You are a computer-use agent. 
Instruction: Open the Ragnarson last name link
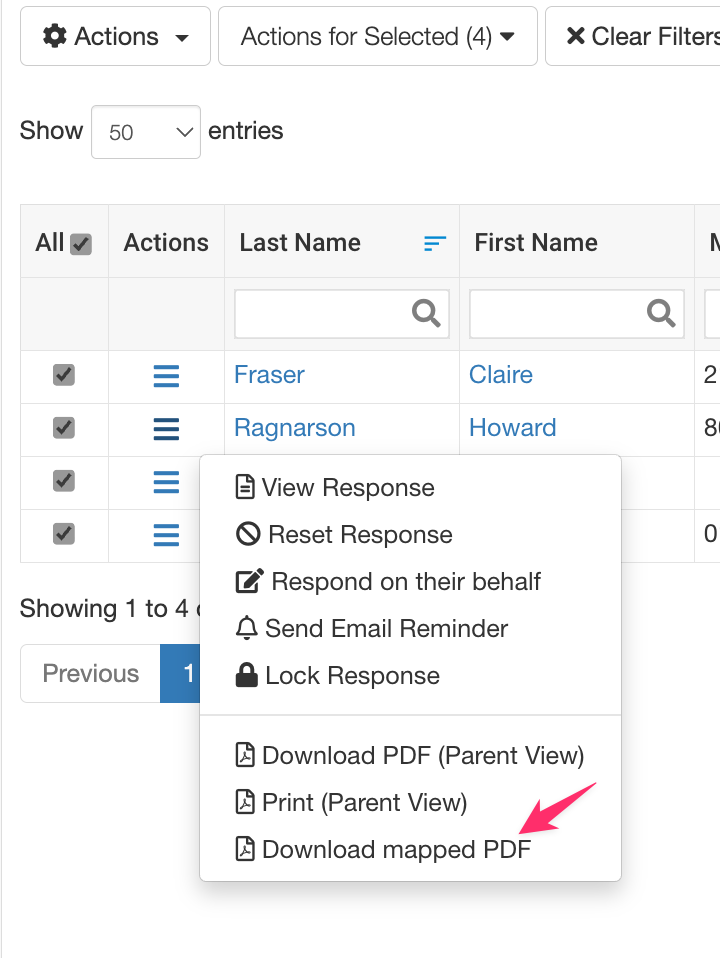(295, 428)
